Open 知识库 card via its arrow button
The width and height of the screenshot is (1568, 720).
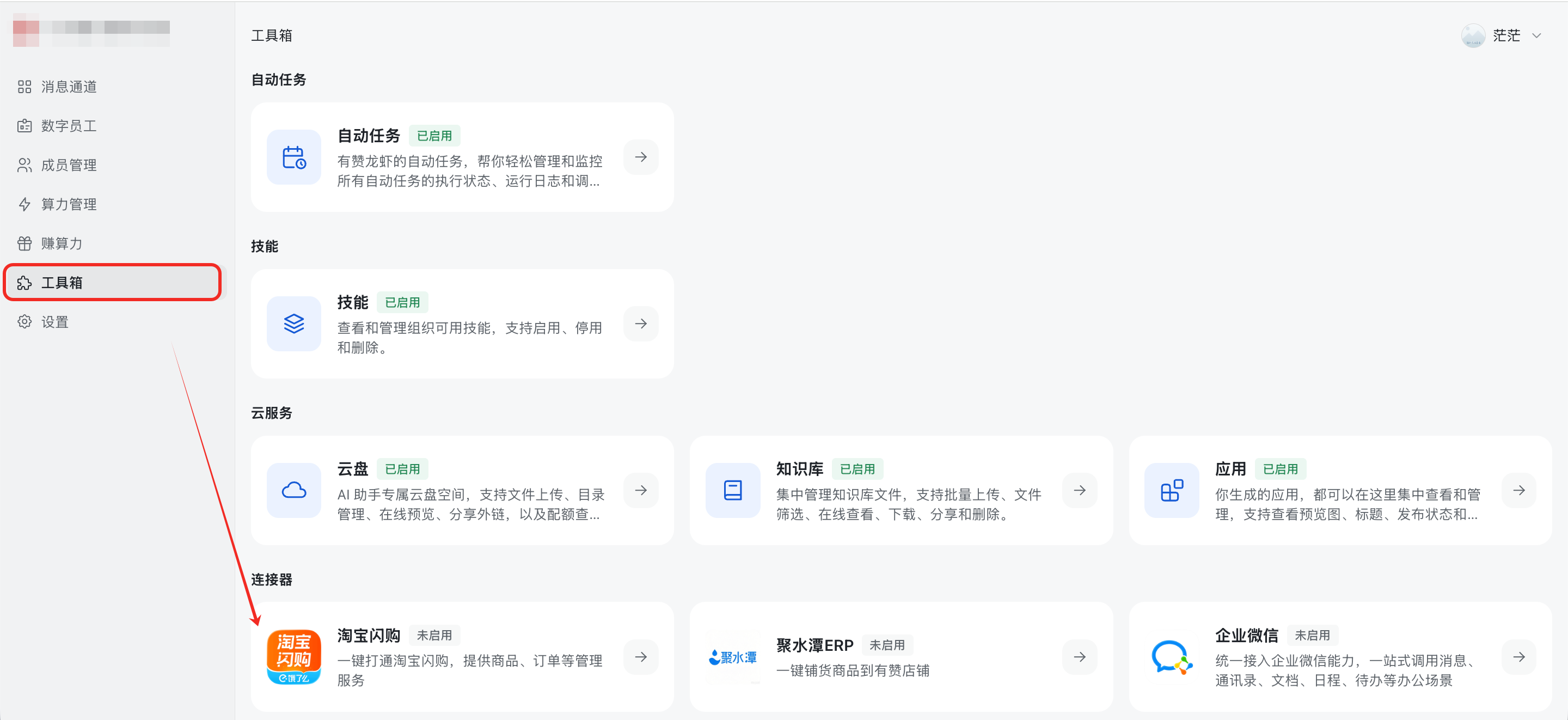pos(1079,490)
